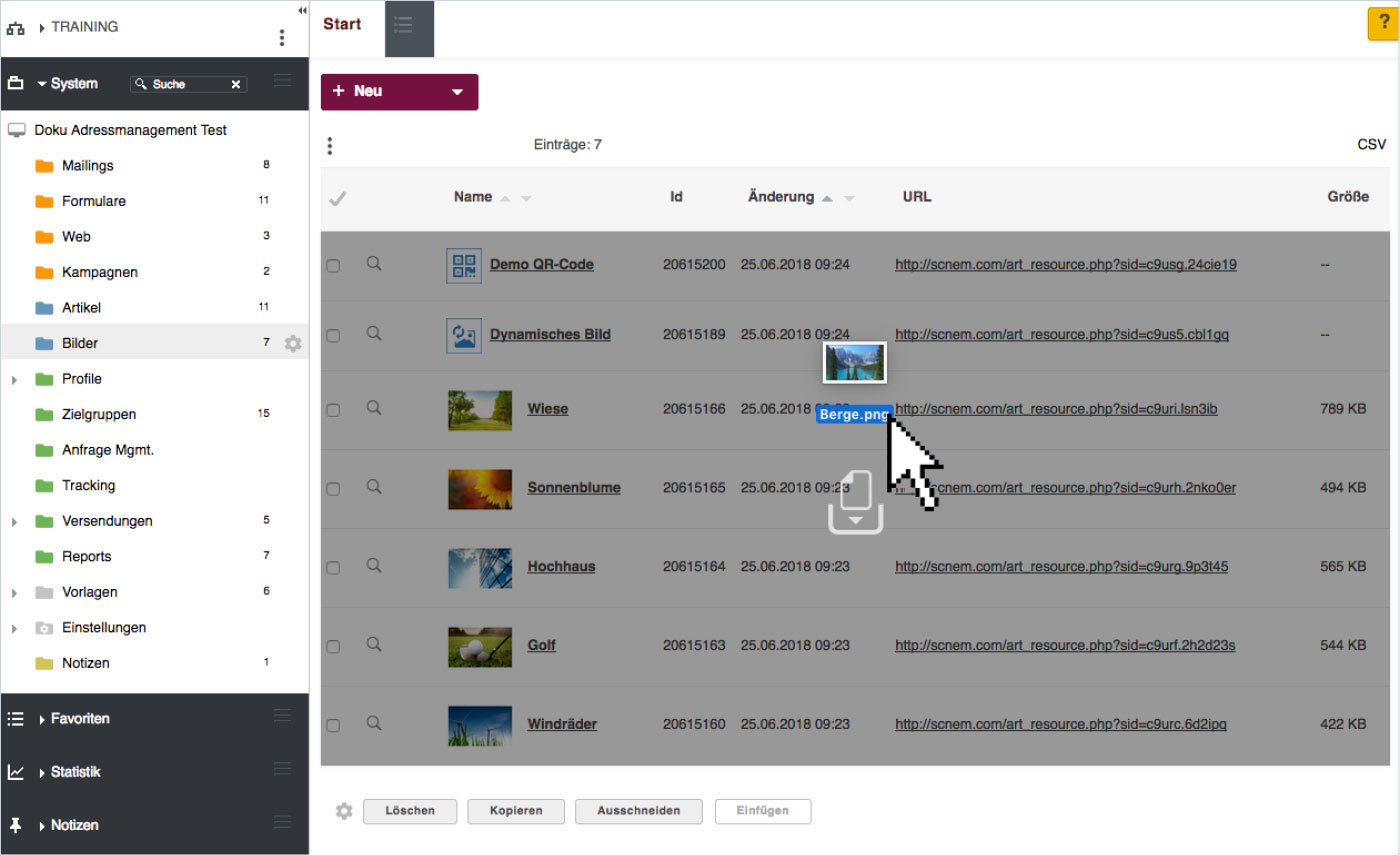Open the Hochhaus resource URL link
Screen dimensions: 1400x856
1061,566
